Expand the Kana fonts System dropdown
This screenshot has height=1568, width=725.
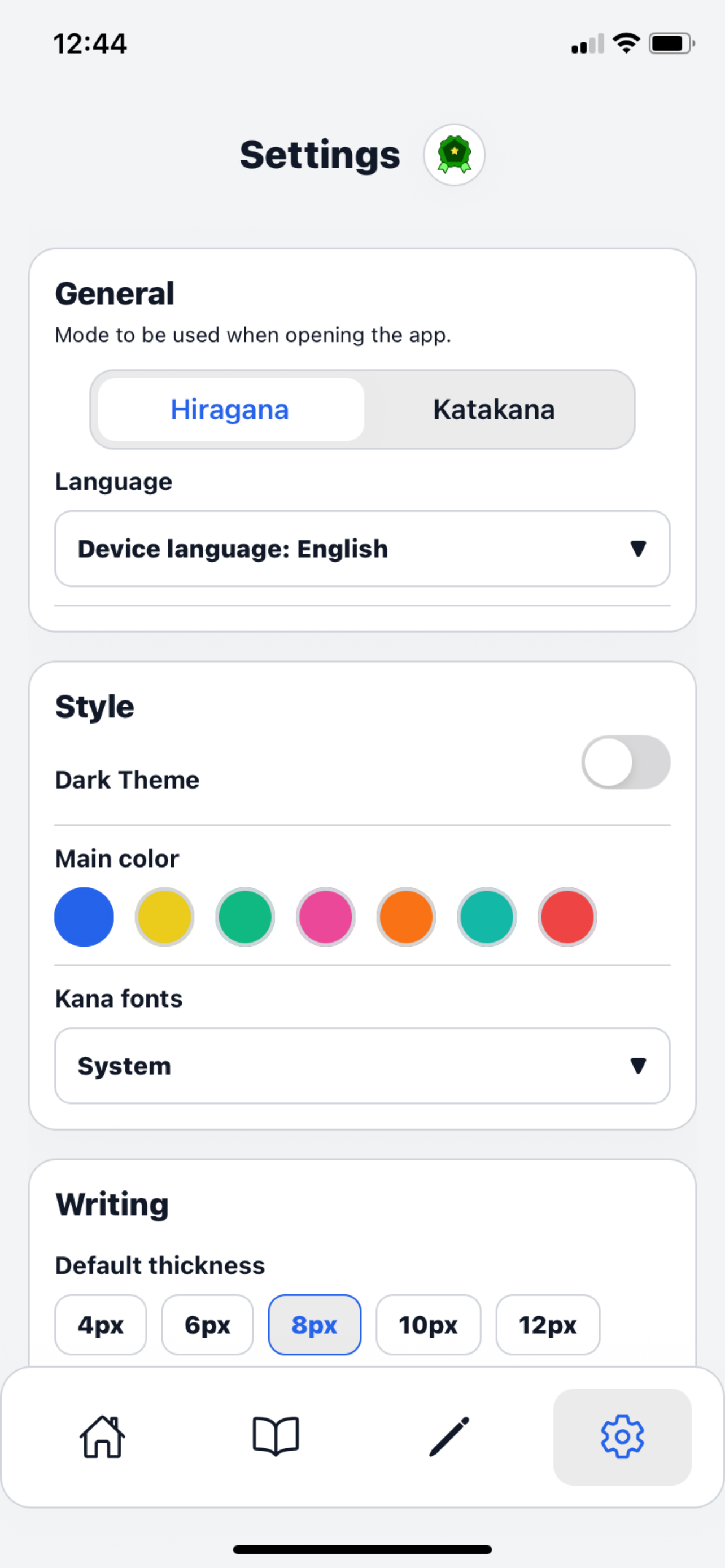(362, 1066)
